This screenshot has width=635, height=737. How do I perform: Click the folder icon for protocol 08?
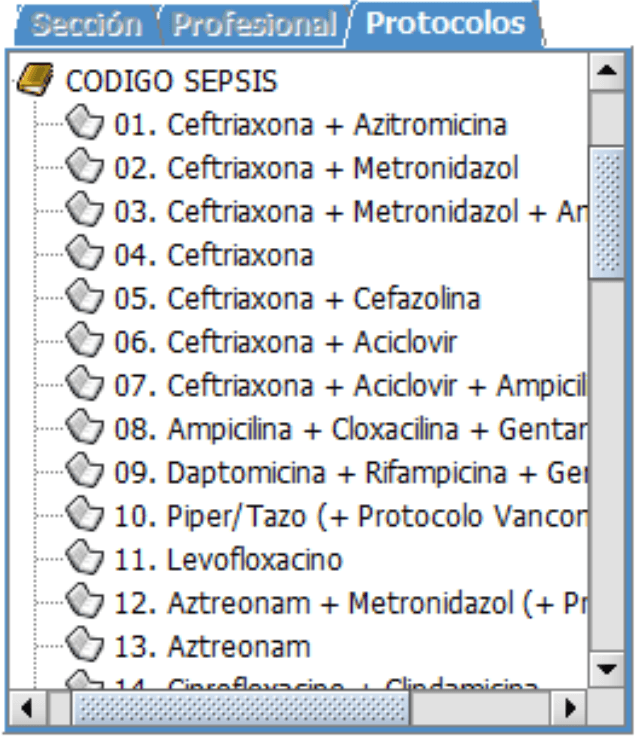tap(87, 429)
